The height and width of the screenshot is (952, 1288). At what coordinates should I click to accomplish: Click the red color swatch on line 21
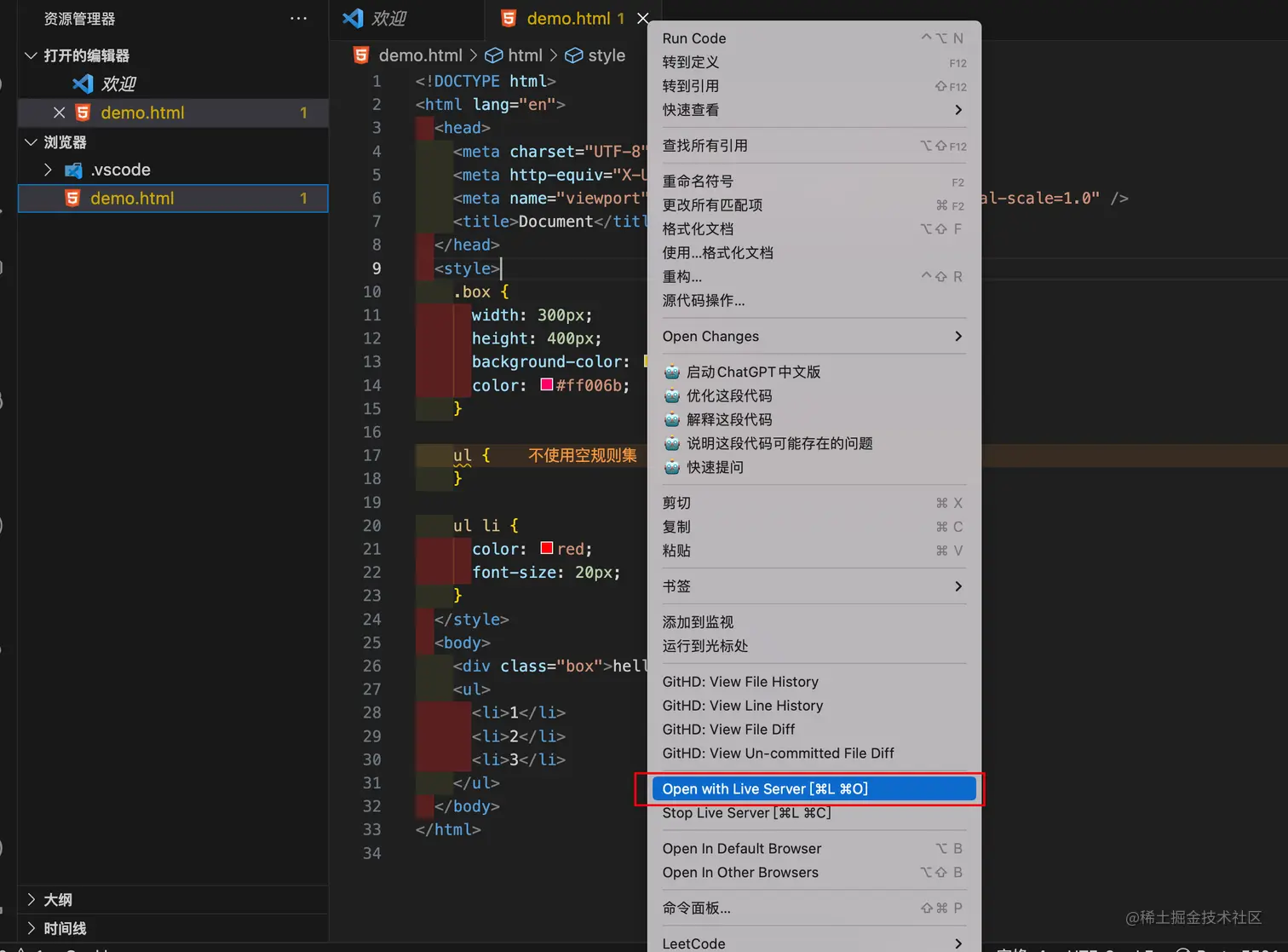[x=547, y=548]
